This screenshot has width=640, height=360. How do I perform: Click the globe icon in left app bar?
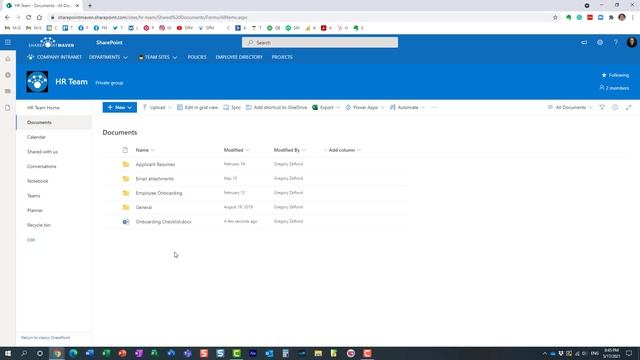click(x=8, y=75)
